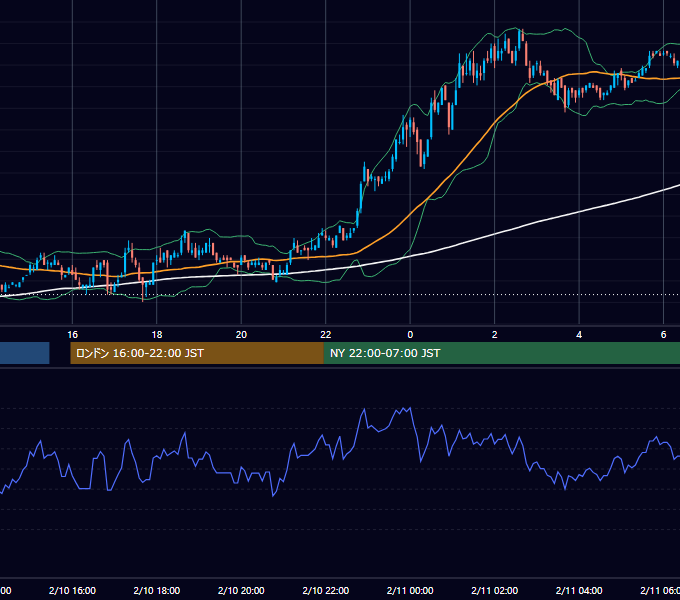Click the 22 hour label on chart axis
Viewport: 680px width, 600px height.
(x=326, y=335)
